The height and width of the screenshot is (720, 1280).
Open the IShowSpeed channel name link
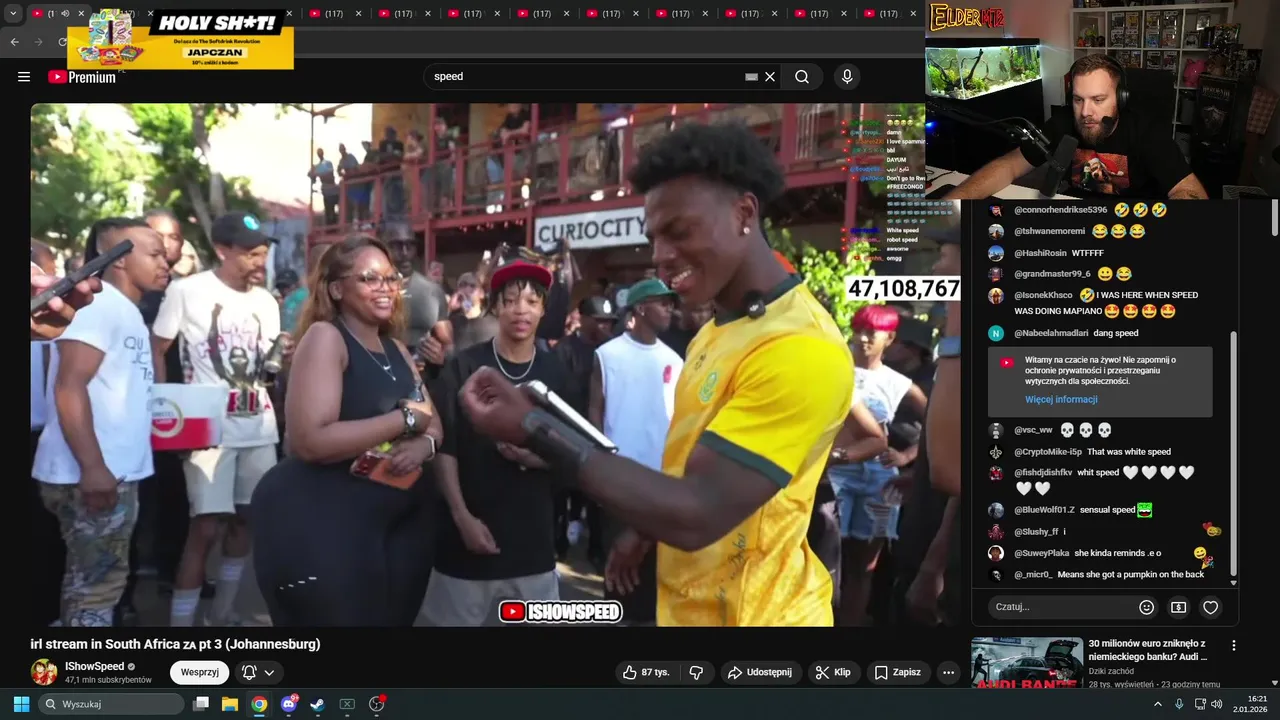(x=95, y=666)
